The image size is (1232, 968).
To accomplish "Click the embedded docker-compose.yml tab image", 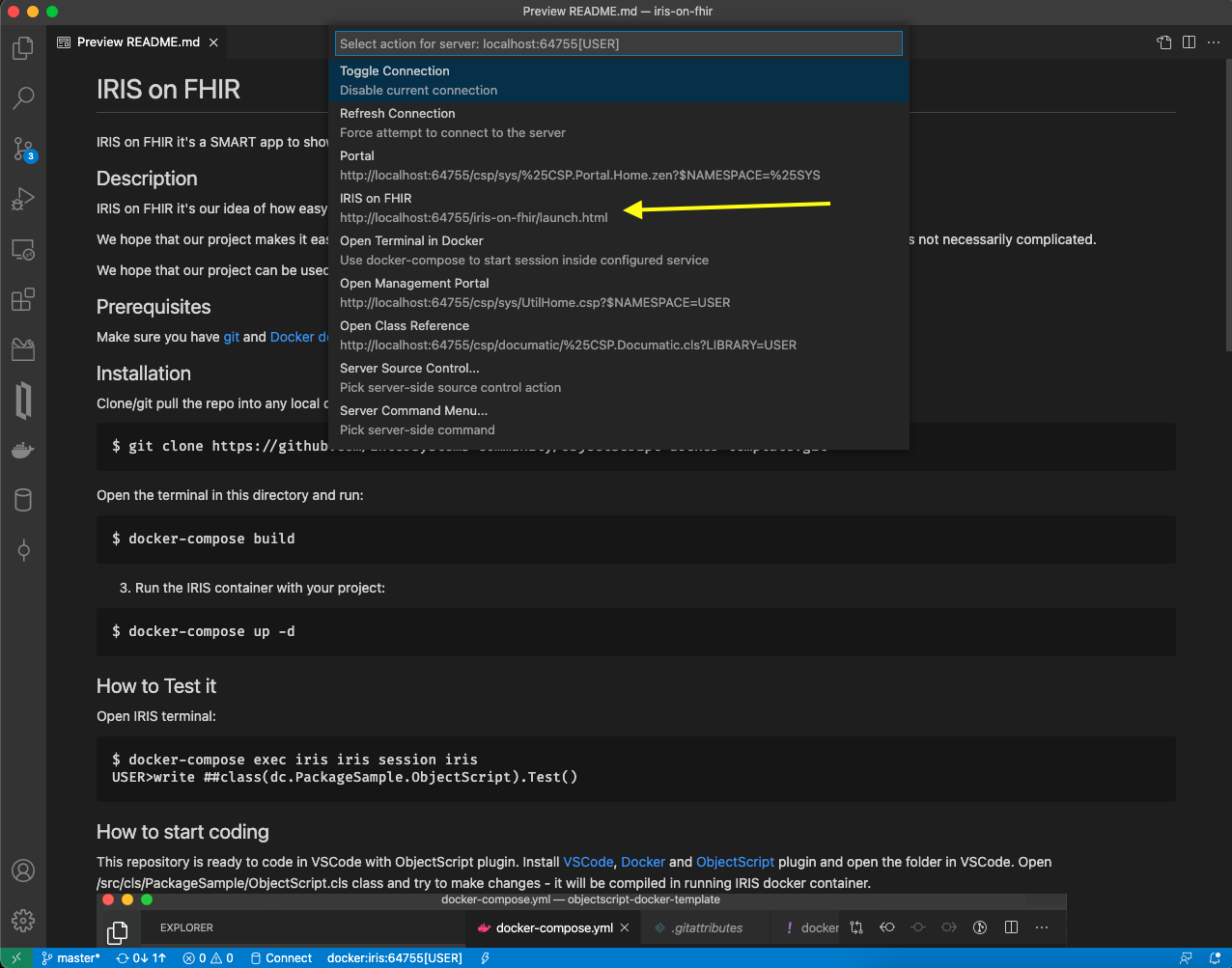I will [x=554, y=927].
